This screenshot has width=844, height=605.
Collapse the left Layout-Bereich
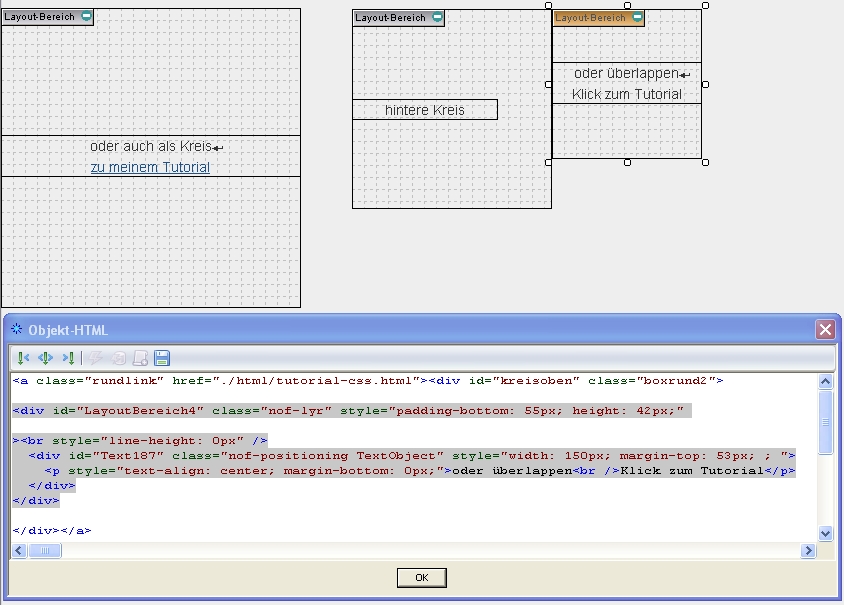click(86, 17)
